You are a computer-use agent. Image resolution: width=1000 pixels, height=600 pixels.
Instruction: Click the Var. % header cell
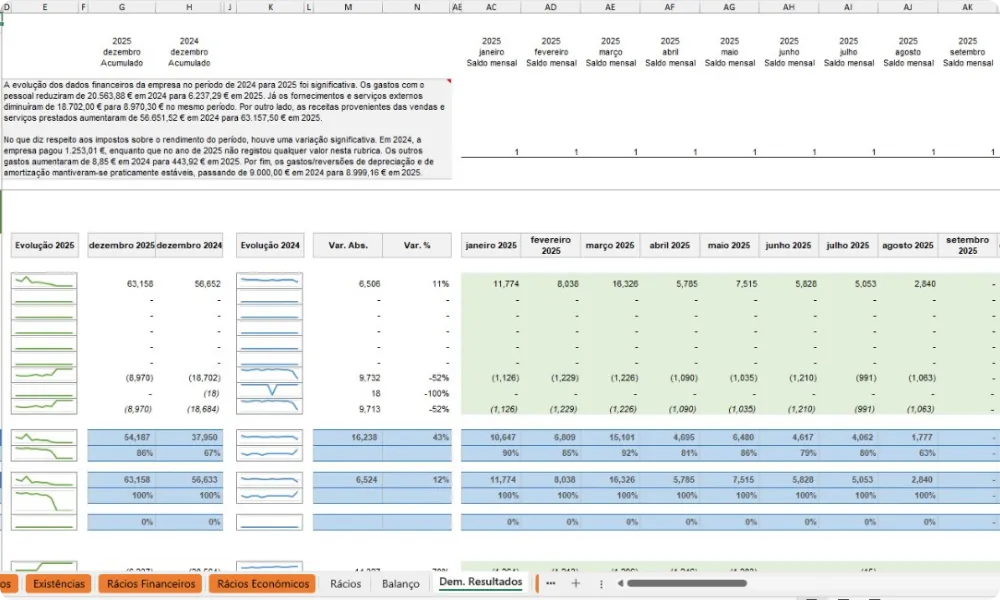click(417, 245)
